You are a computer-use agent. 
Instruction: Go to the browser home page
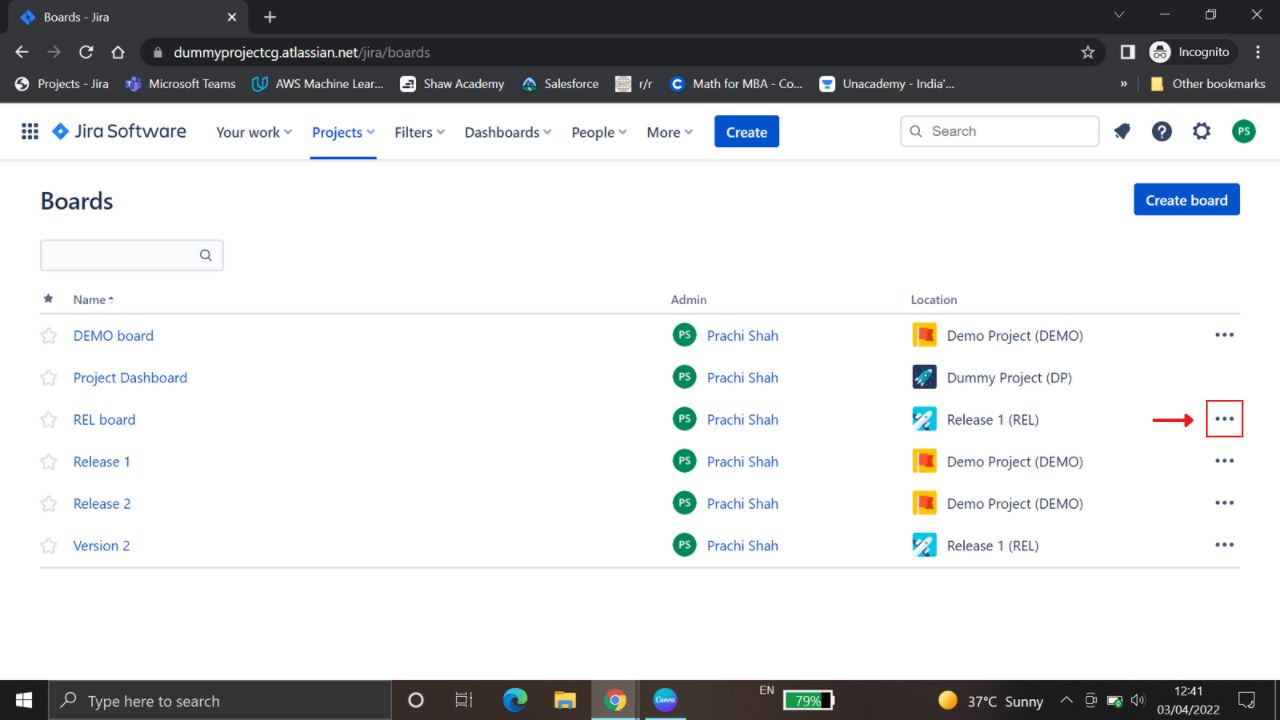pos(118,52)
